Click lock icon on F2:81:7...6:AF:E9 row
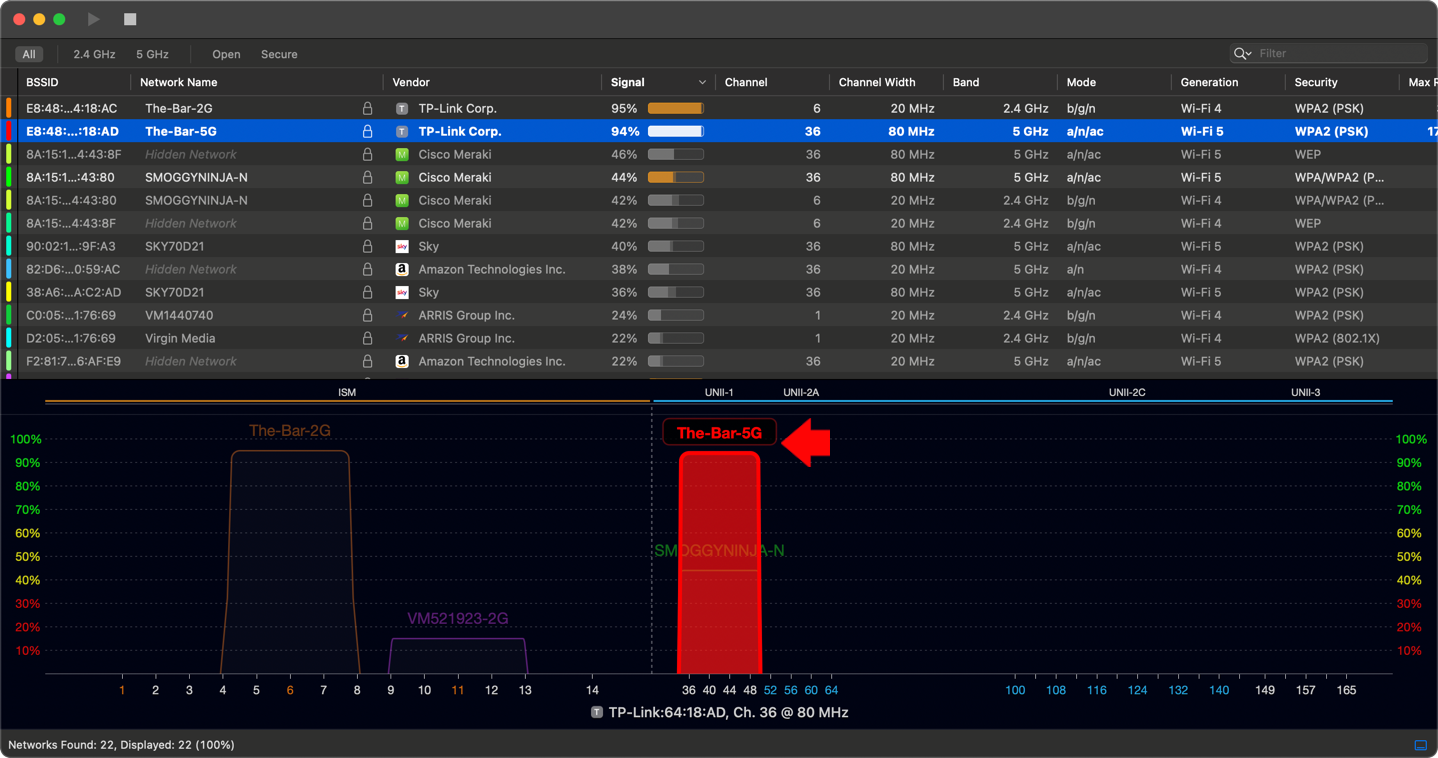Viewport: 1438px width, 758px height. point(367,361)
